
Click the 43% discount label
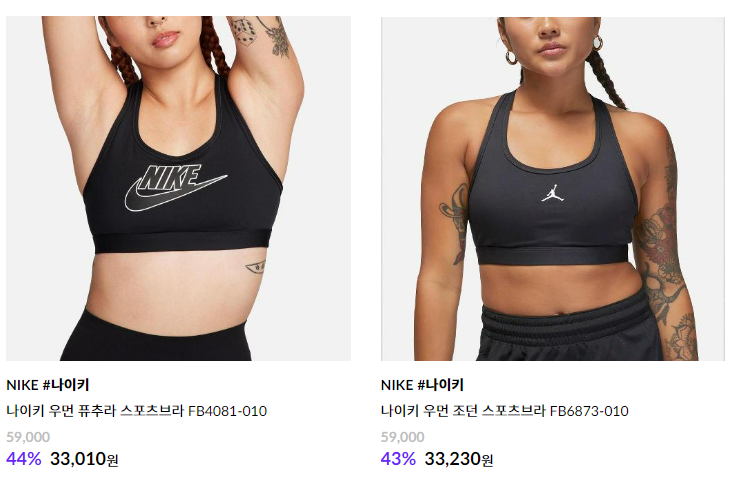coord(399,459)
